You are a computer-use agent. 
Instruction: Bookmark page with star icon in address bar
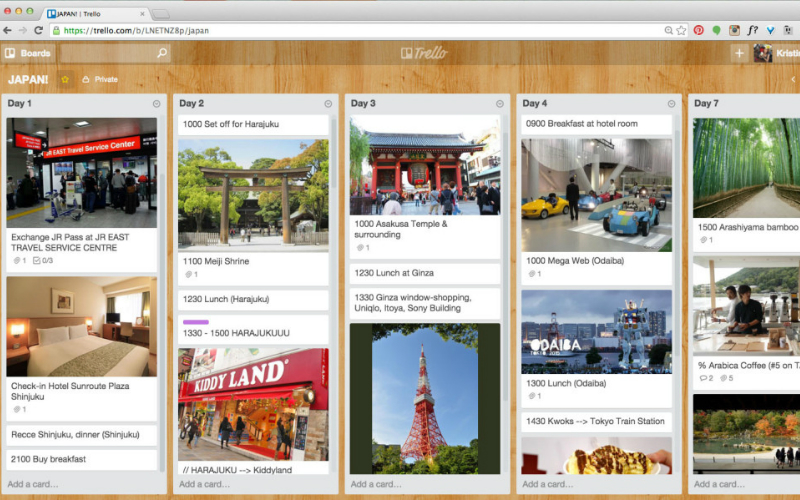pyautogui.click(x=681, y=31)
